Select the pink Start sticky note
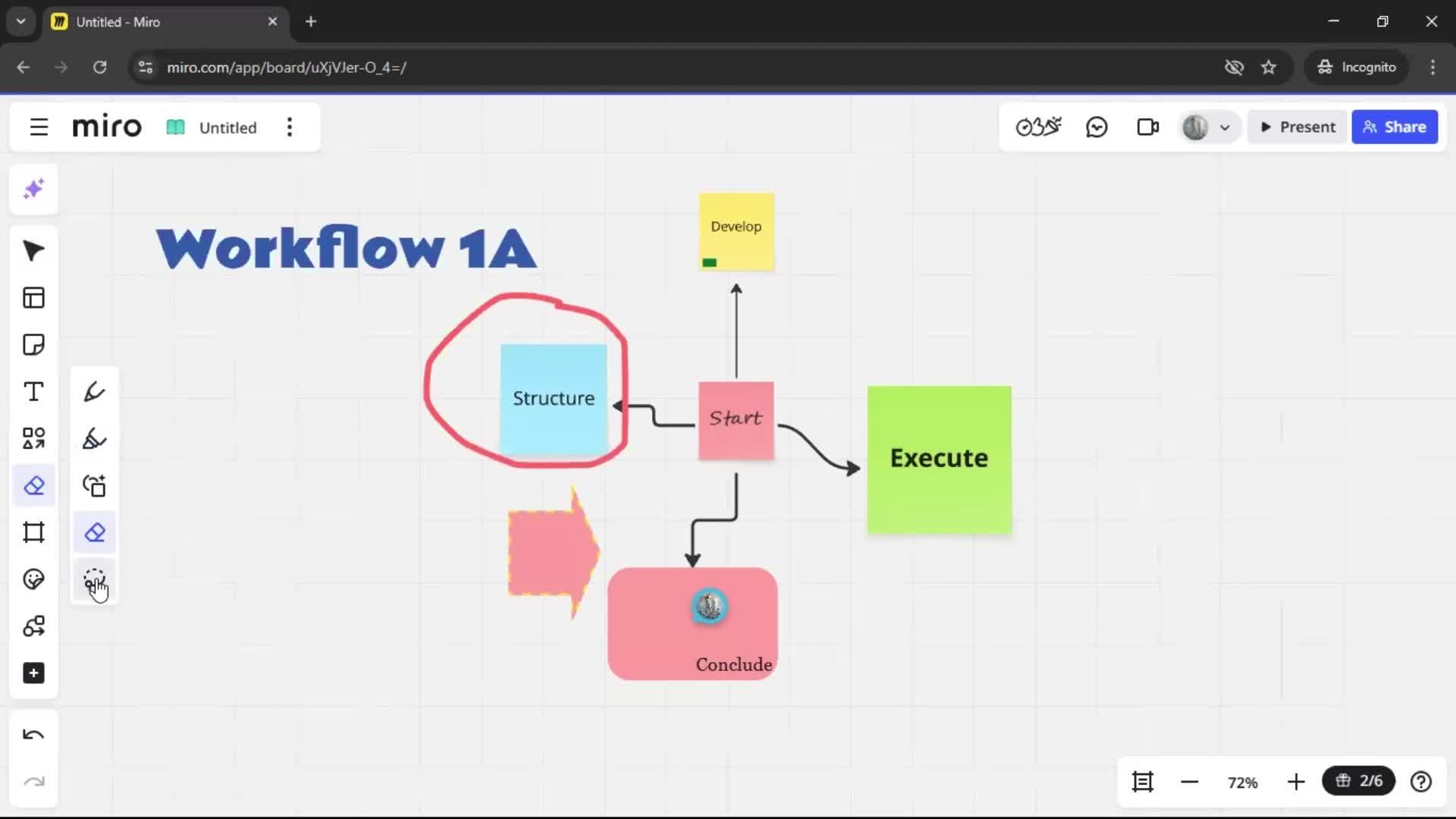Viewport: 1456px width, 819px height. pos(736,421)
